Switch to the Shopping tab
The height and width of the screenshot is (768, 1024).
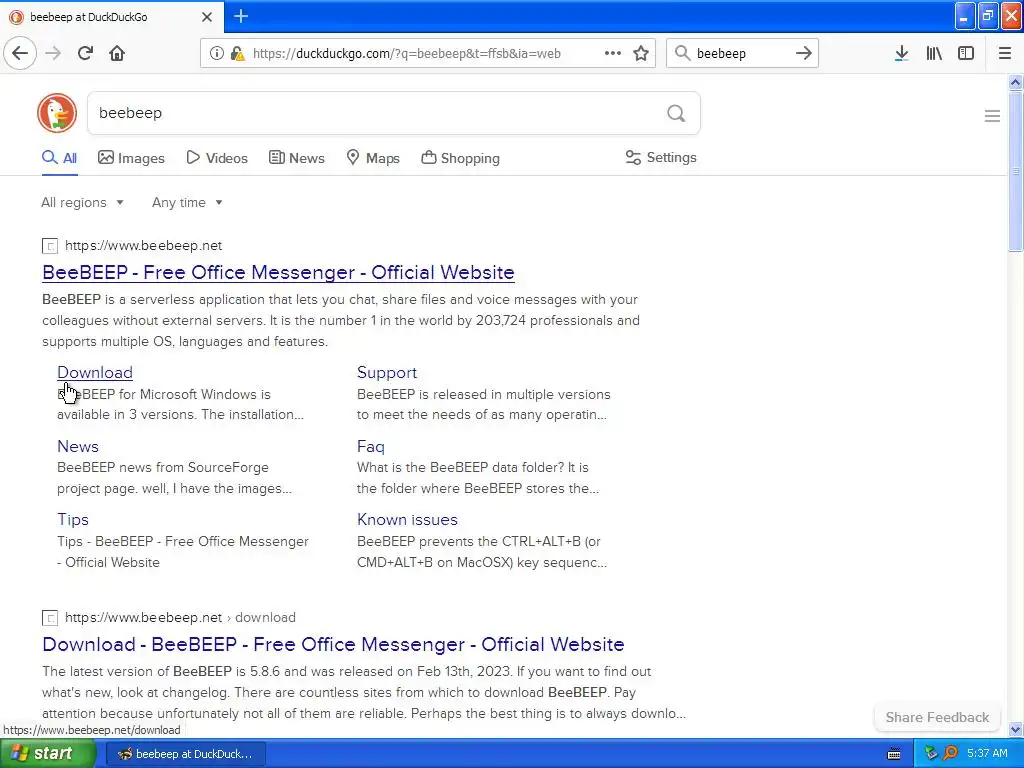pyautogui.click(x=460, y=158)
